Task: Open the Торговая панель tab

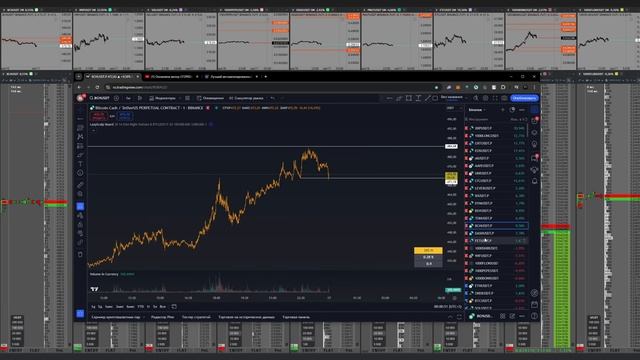Action: (296, 317)
